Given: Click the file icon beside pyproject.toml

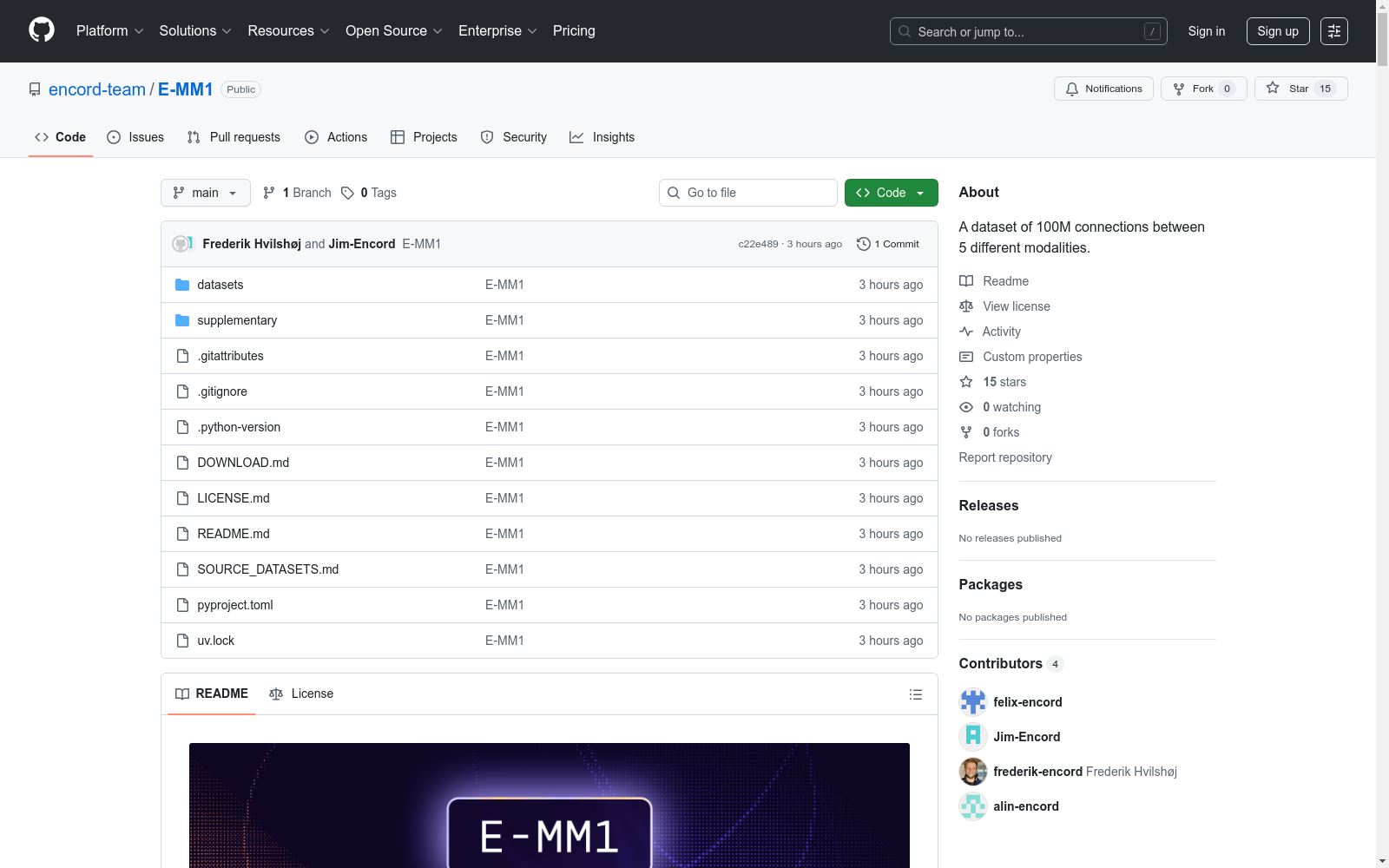Looking at the screenshot, I should 182,605.
